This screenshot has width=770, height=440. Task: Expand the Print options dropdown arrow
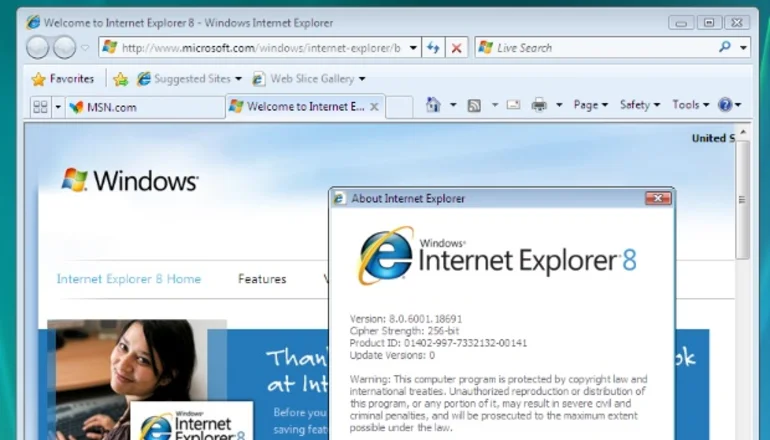tap(559, 105)
